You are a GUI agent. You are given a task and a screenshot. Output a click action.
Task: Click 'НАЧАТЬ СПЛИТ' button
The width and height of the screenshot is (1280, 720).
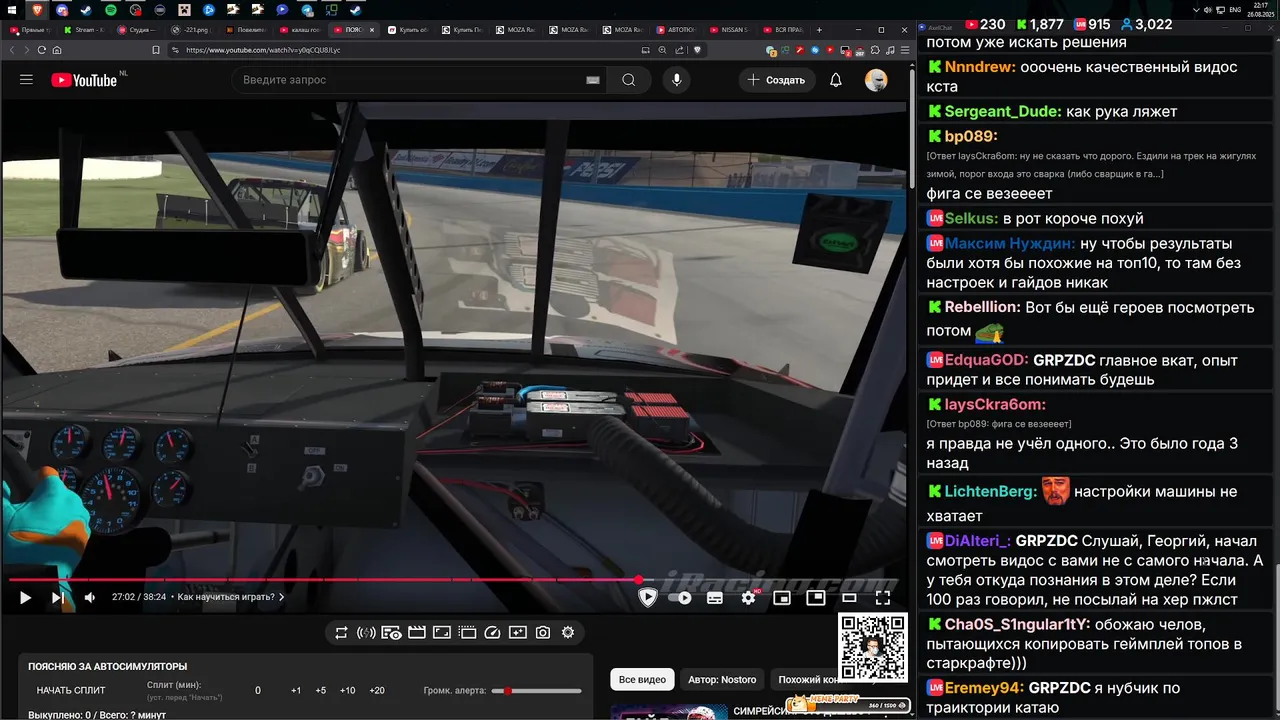(x=71, y=690)
